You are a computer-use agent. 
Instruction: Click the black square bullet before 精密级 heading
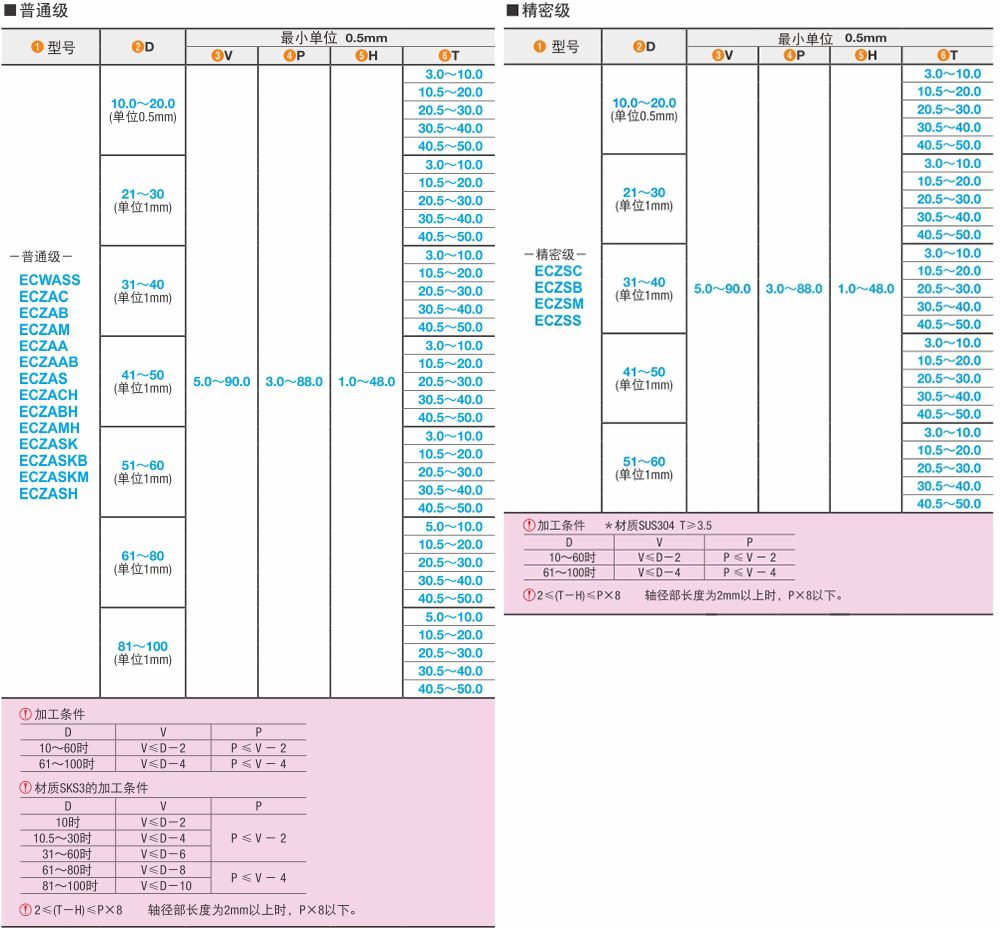512,11
